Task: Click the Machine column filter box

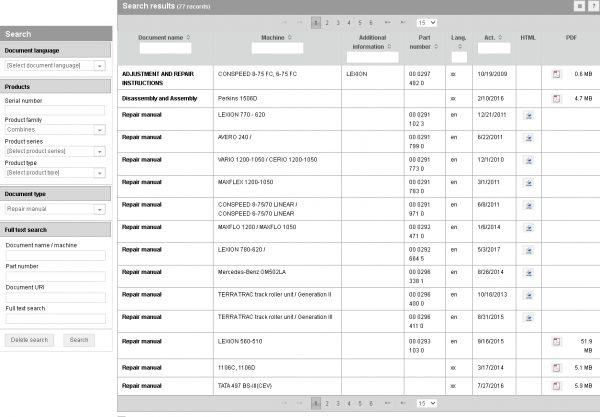Action: click(x=277, y=48)
